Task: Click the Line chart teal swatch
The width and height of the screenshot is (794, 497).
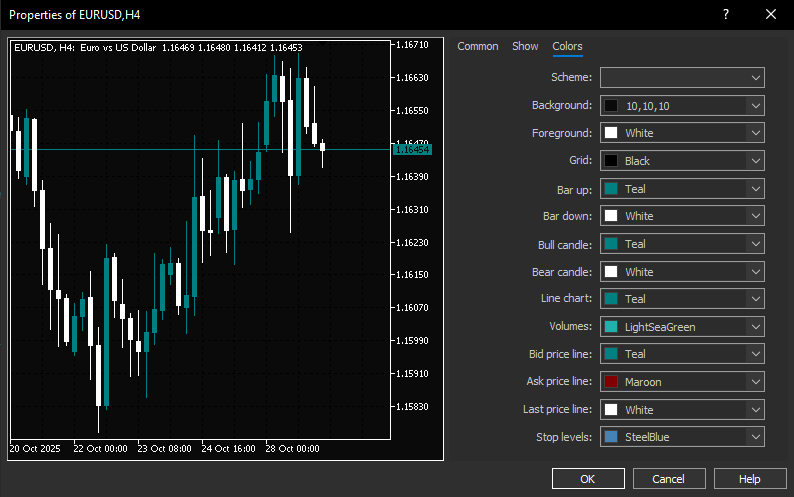Action: (611, 299)
